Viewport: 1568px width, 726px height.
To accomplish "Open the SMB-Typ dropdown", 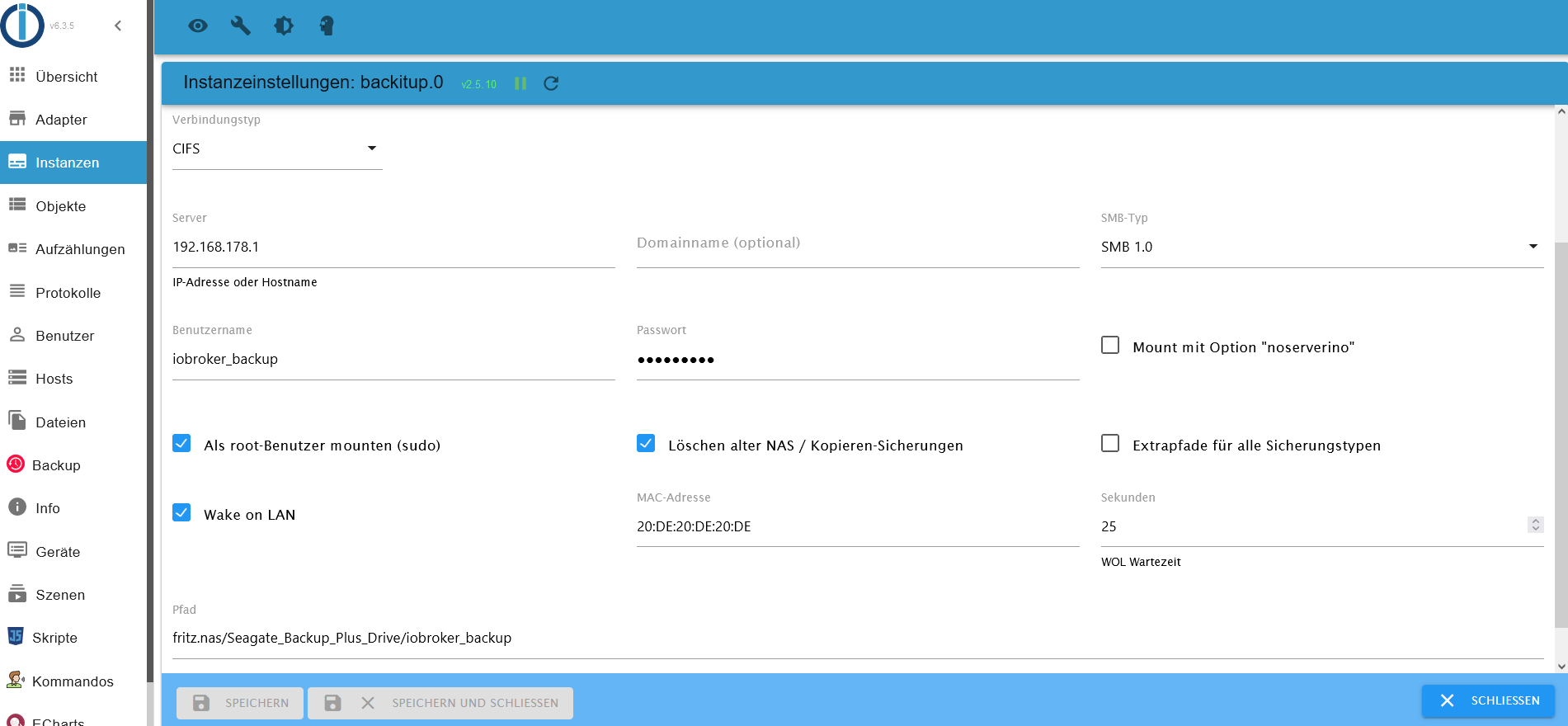I will coord(1322,247).
